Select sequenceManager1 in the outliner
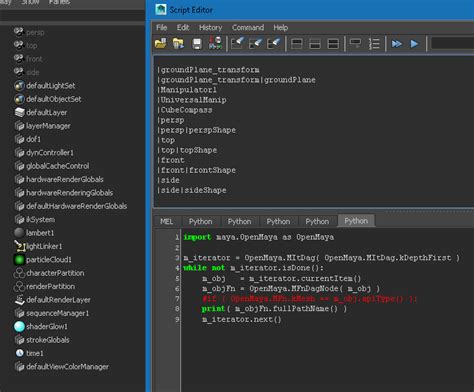474x392 pixels. (57, 313)
